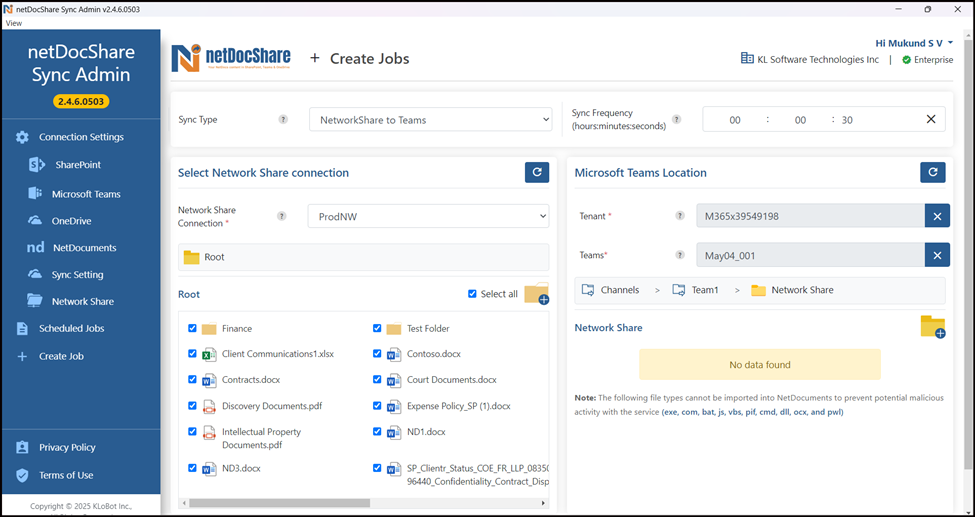
Task: Click the NetDocuments nd icon
Action: click(x=35, y=248)
